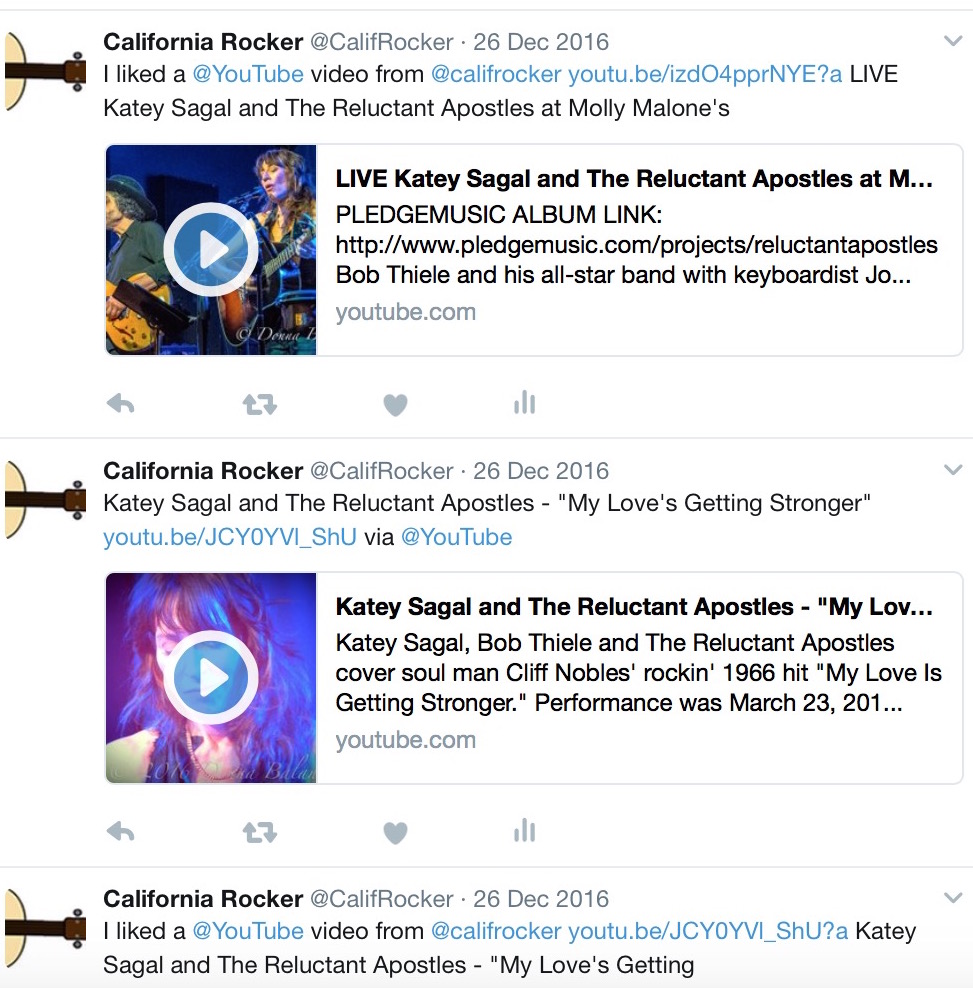
Task: View analytics for the Molly Malone's tweet
Action: (524, 403)
